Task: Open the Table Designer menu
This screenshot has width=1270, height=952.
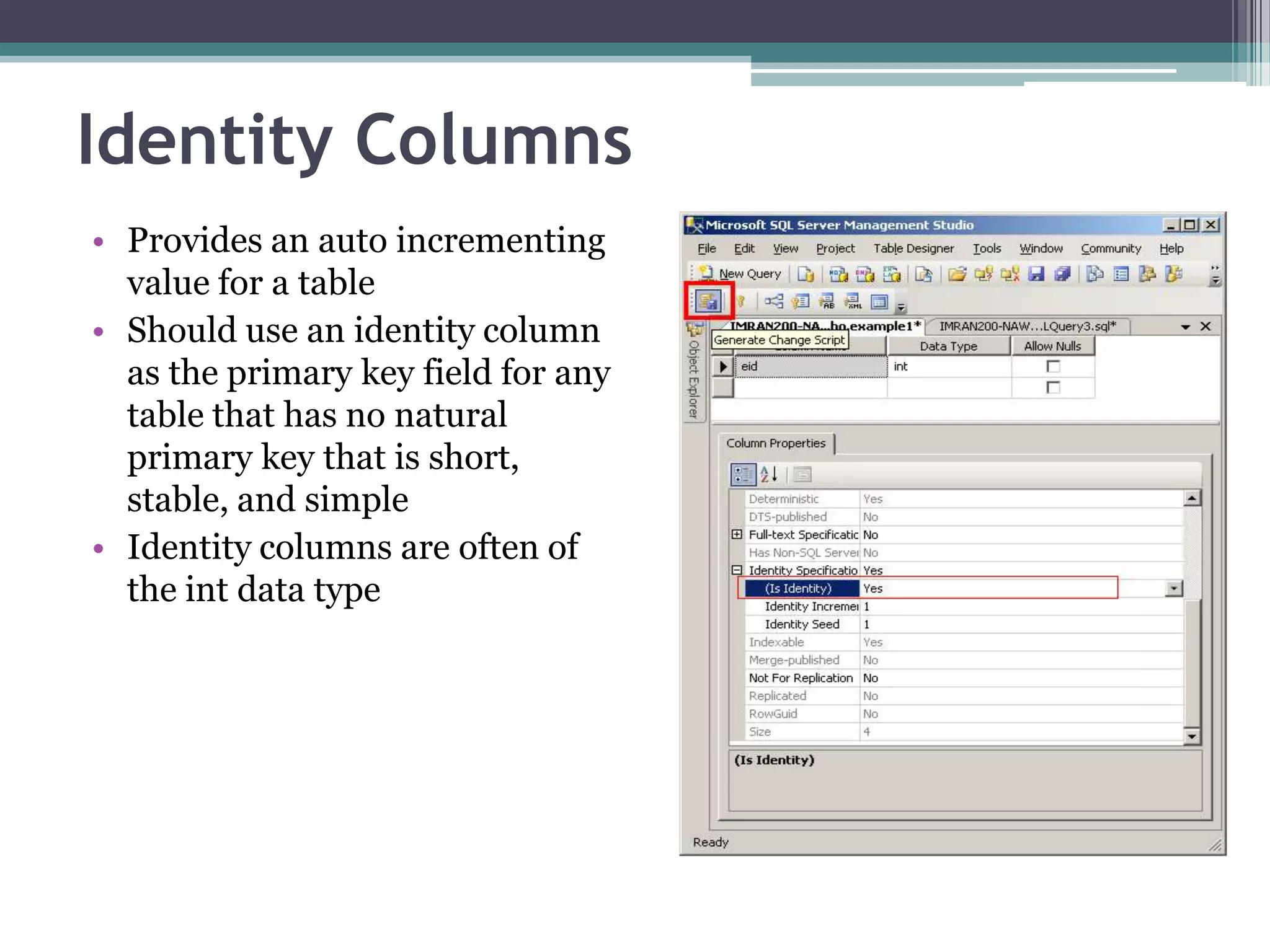Action: point(913,249)
